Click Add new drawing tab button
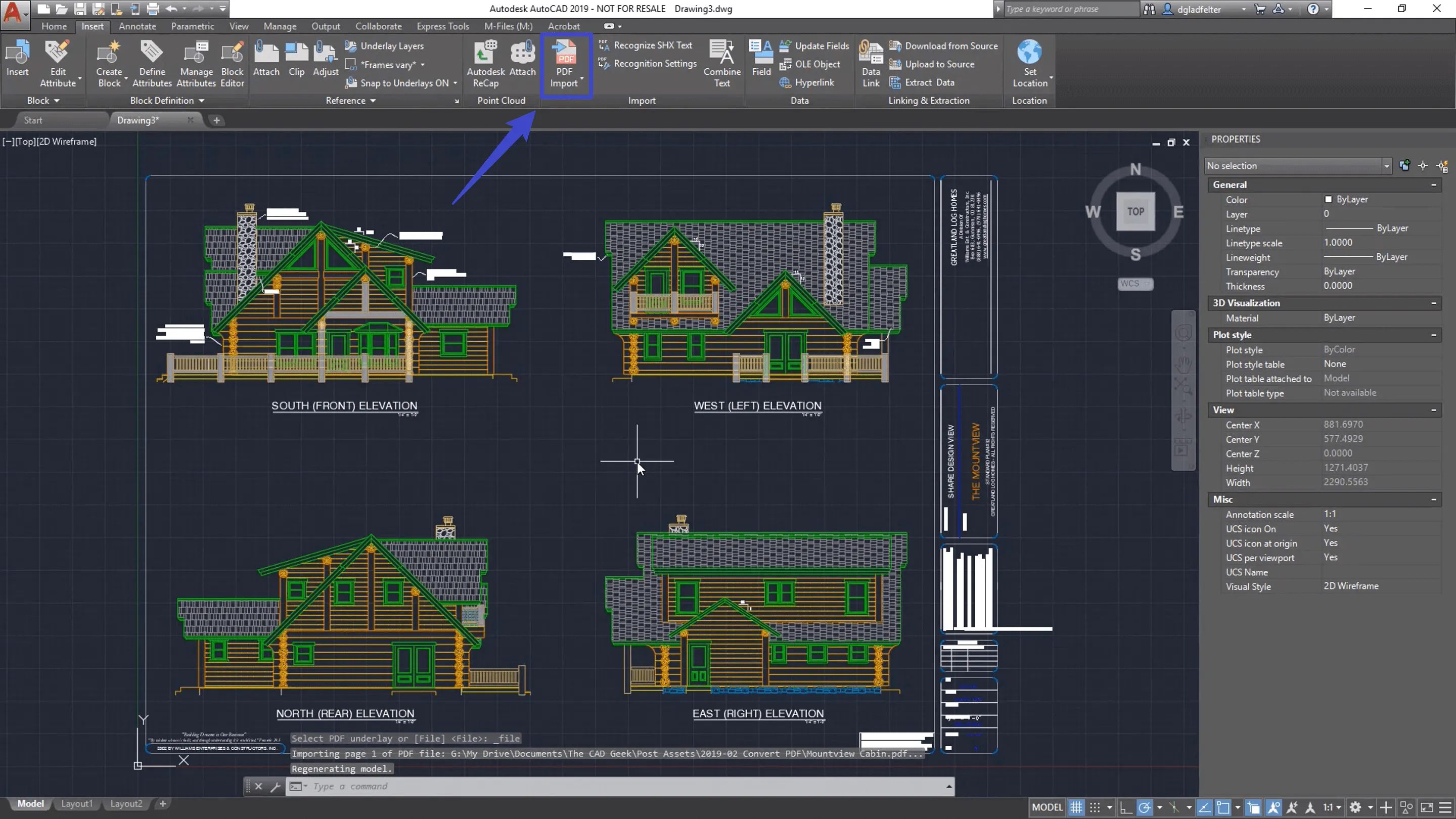The width and height of the screenshot is (1456, 819). (216, 120)
